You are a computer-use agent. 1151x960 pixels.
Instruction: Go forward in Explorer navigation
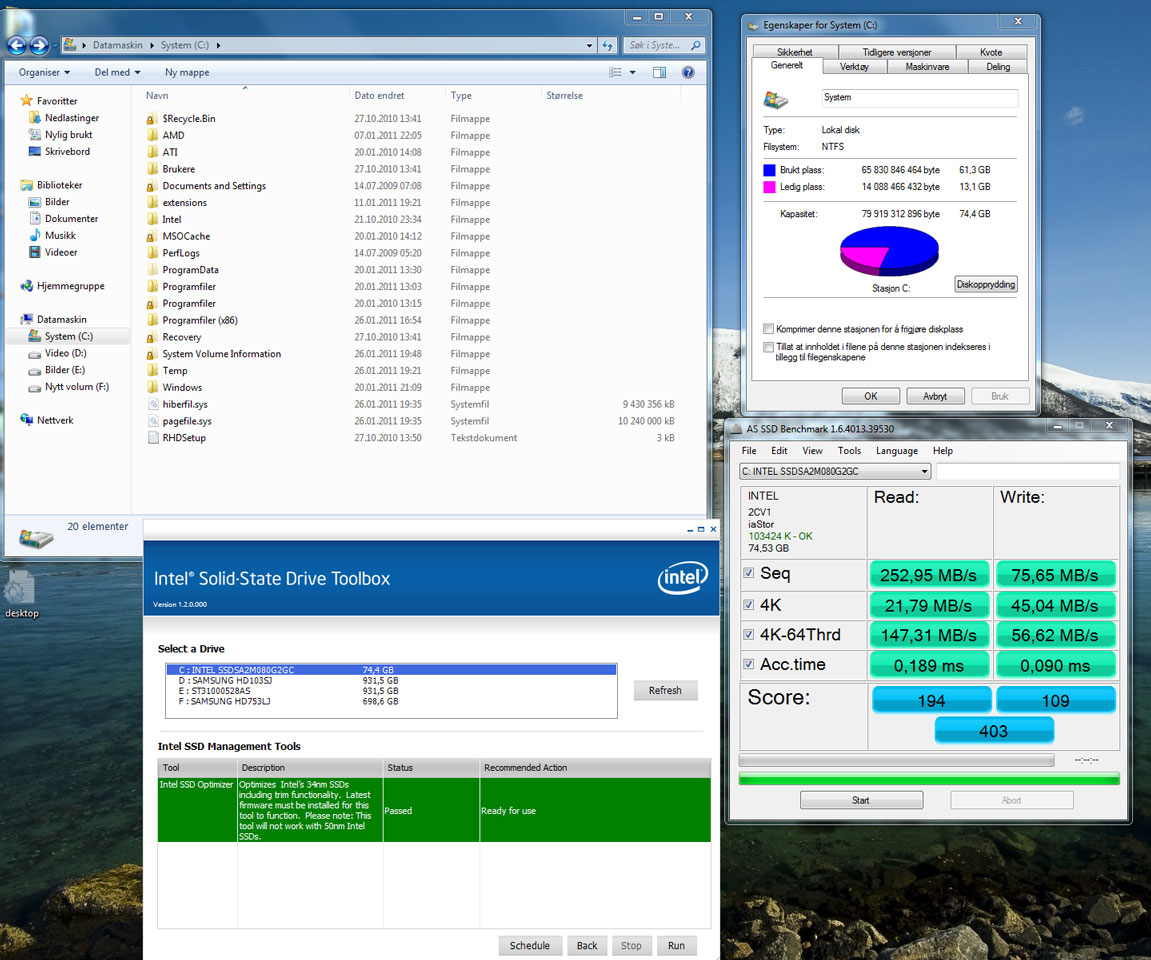(39, 46)
